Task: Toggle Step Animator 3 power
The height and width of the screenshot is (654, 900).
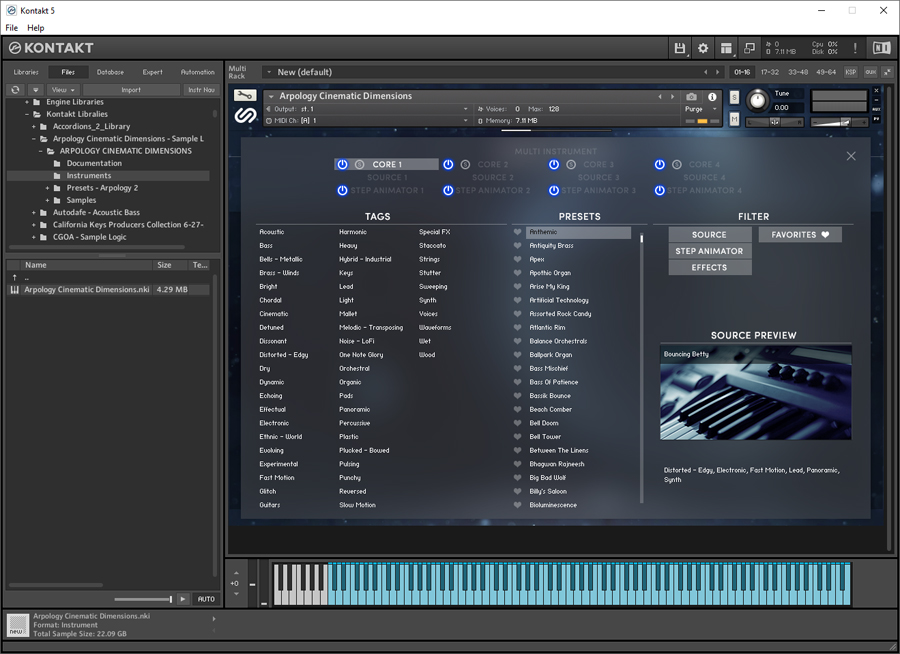Action: 553,190
